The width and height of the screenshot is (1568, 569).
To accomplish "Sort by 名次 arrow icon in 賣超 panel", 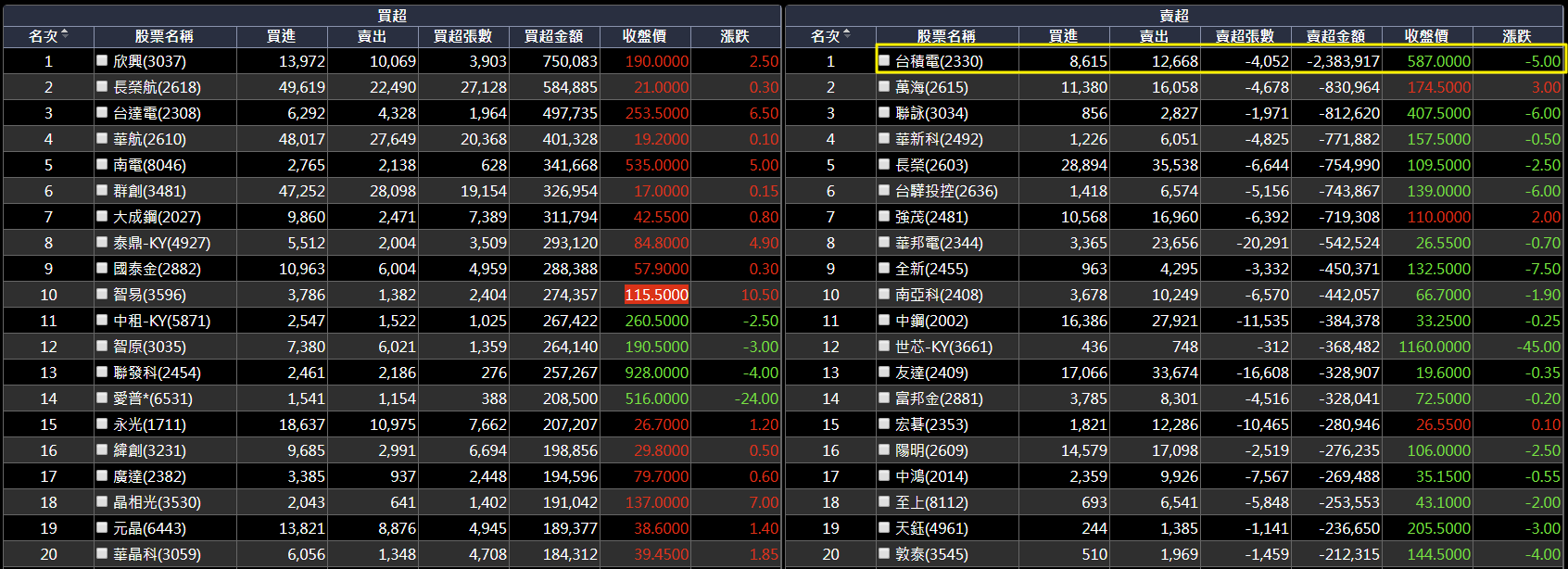I will click(847, 35).
